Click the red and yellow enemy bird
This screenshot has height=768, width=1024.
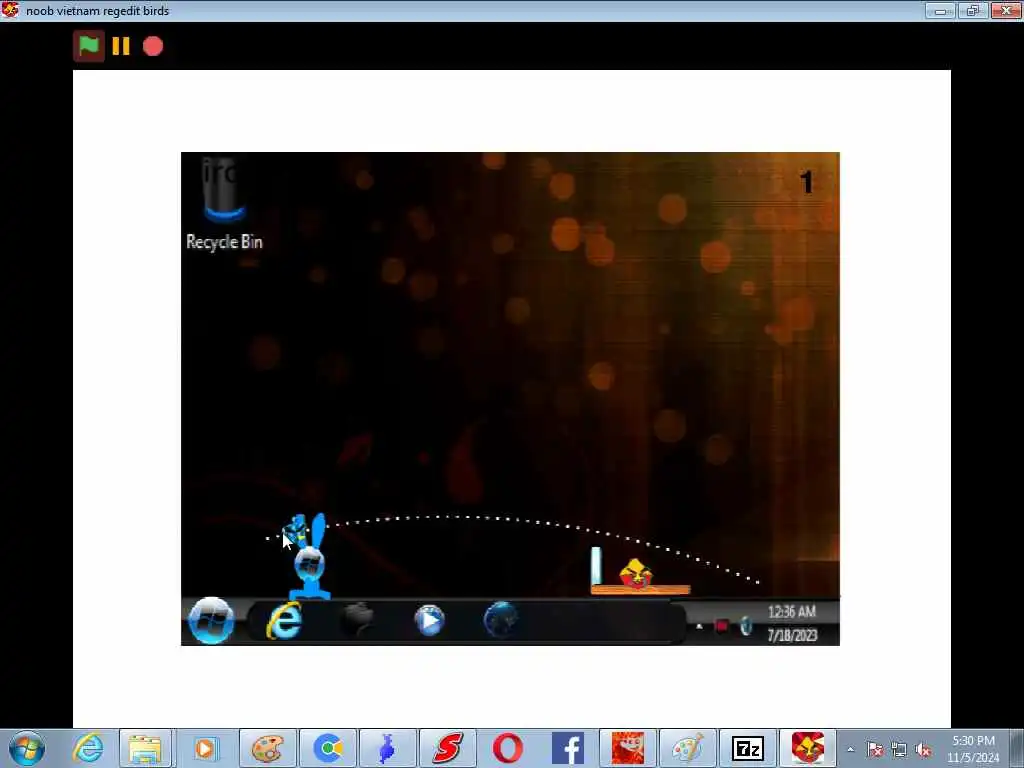(635, 573)
